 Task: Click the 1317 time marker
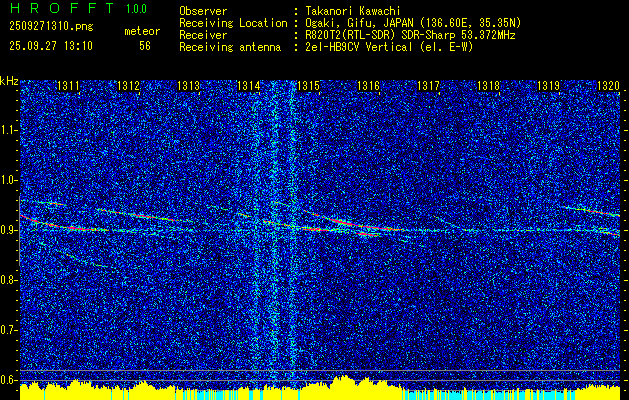[428, 85]
